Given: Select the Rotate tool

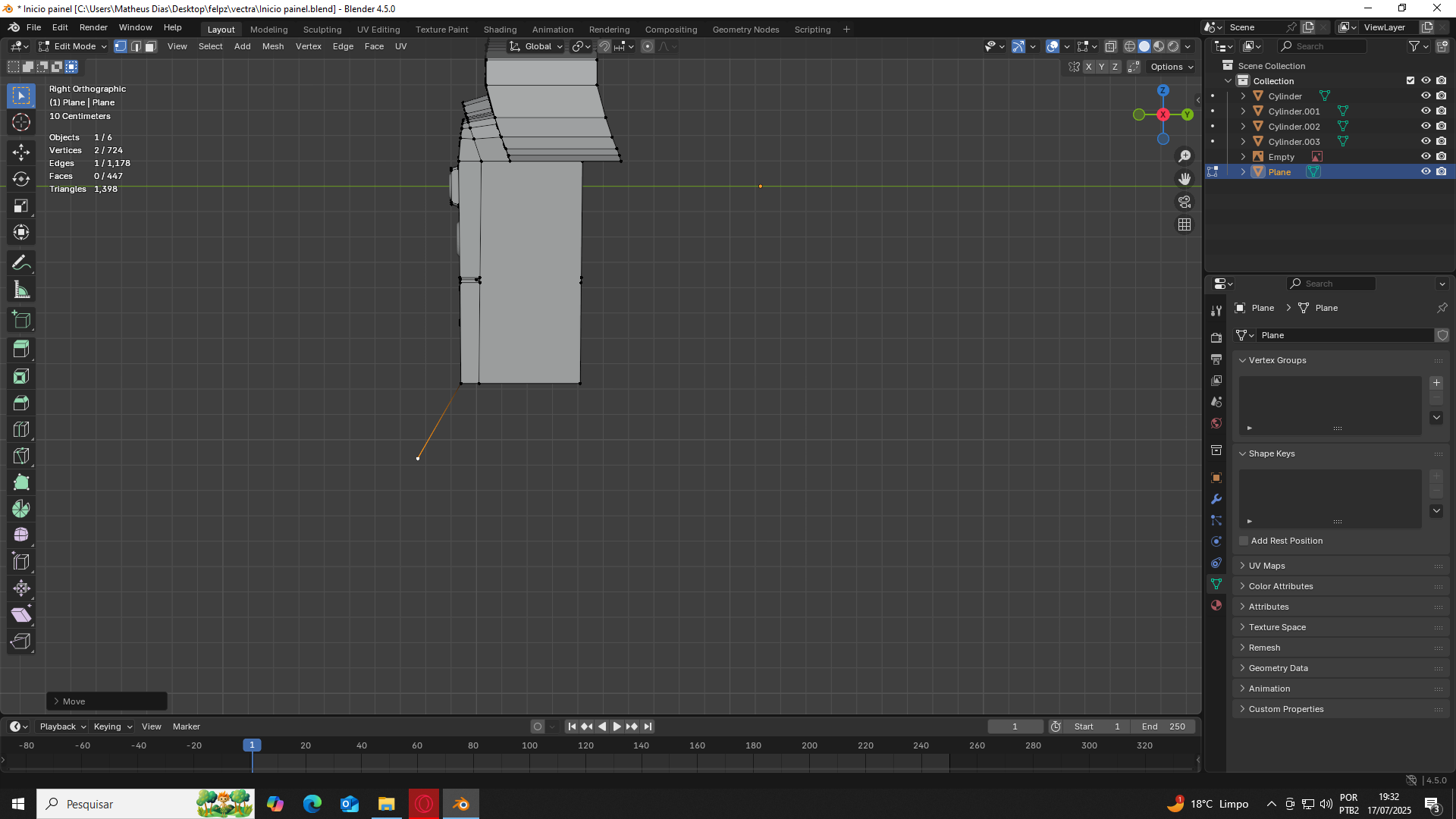Looking at the screenshot, I should (x=21, y=179).
